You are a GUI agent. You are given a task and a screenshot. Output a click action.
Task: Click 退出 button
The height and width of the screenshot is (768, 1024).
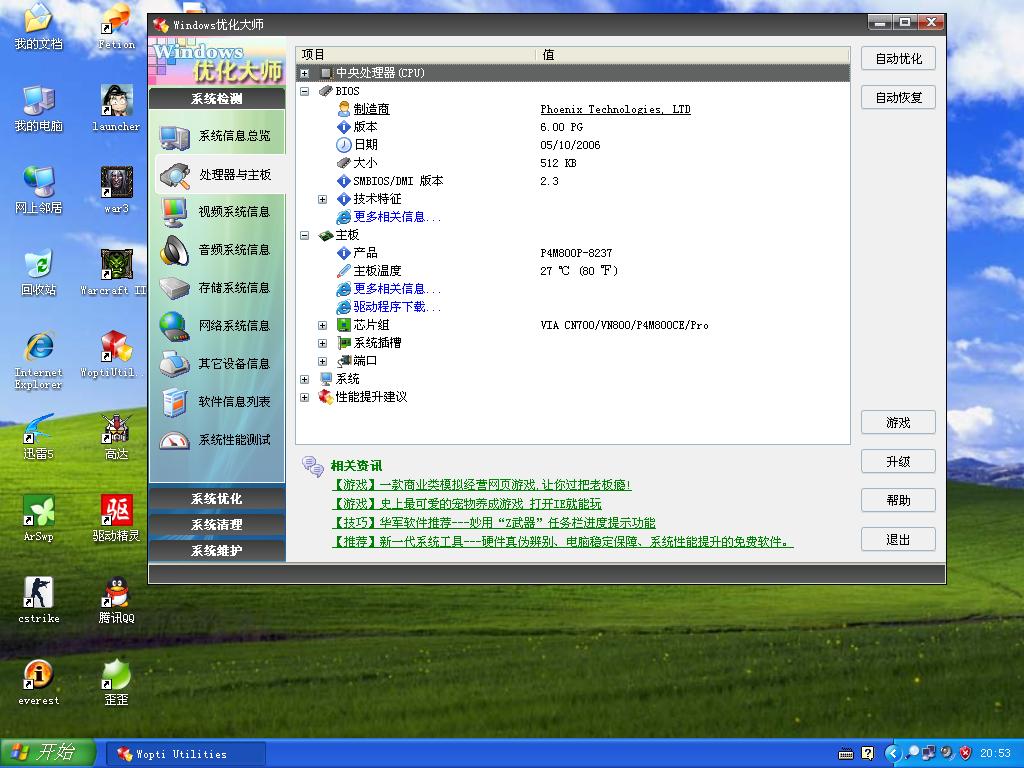pyautogui.click(x=898, y=539)
